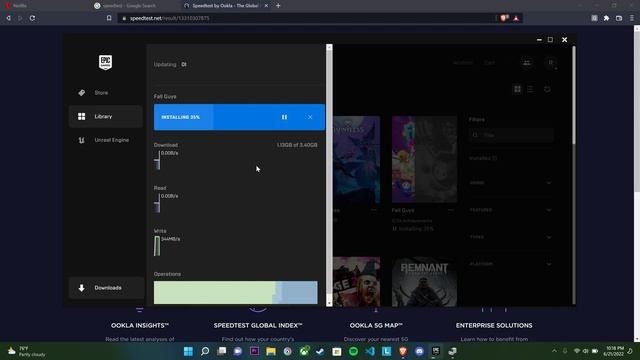This screenshot has width=640, height=360.
Task: Click the Epic launcher library scrollbar
Action: pos(573,95)
